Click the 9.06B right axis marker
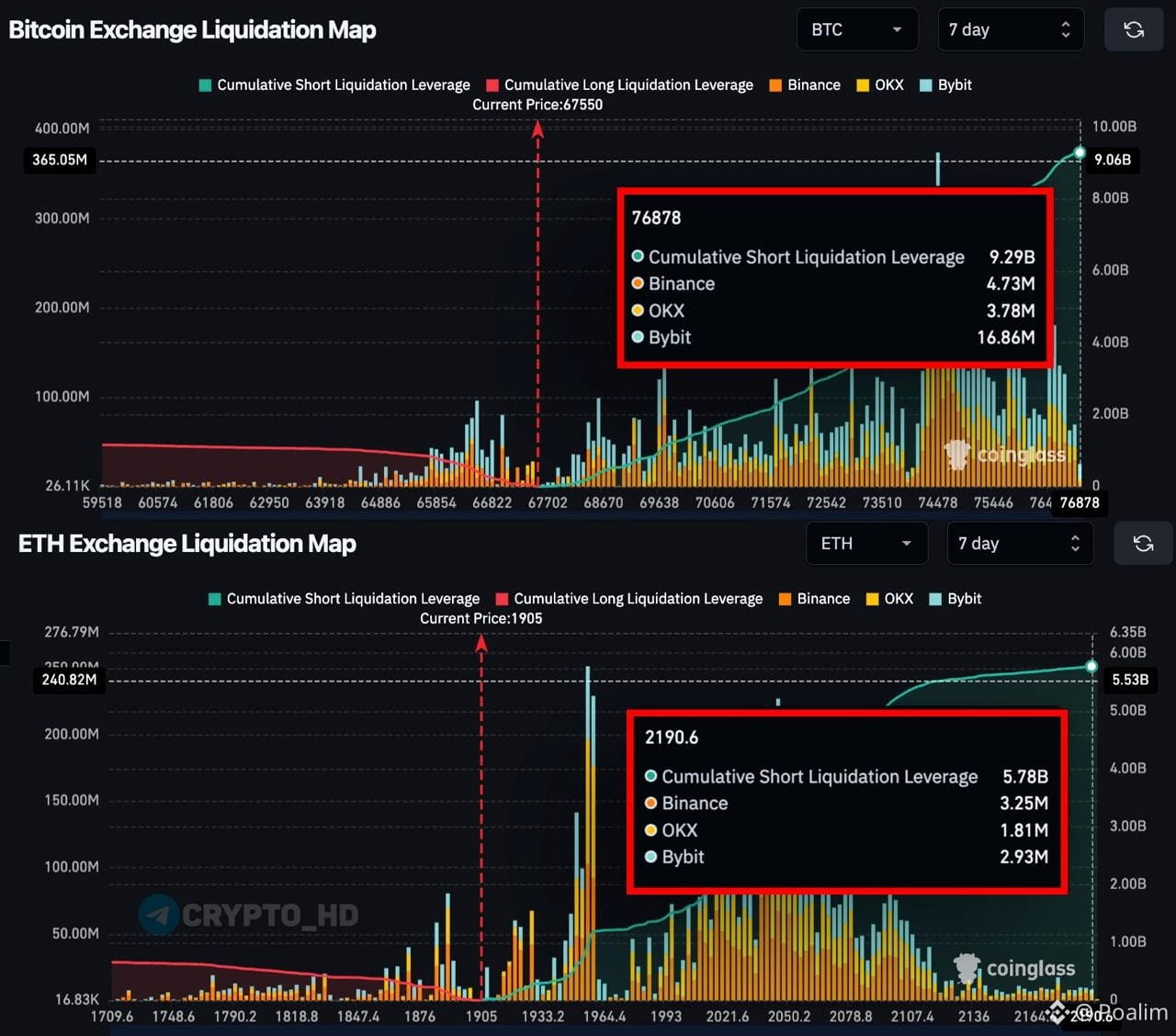This screenshot has height=1036, width=1176. click(x=1113, y=160)
